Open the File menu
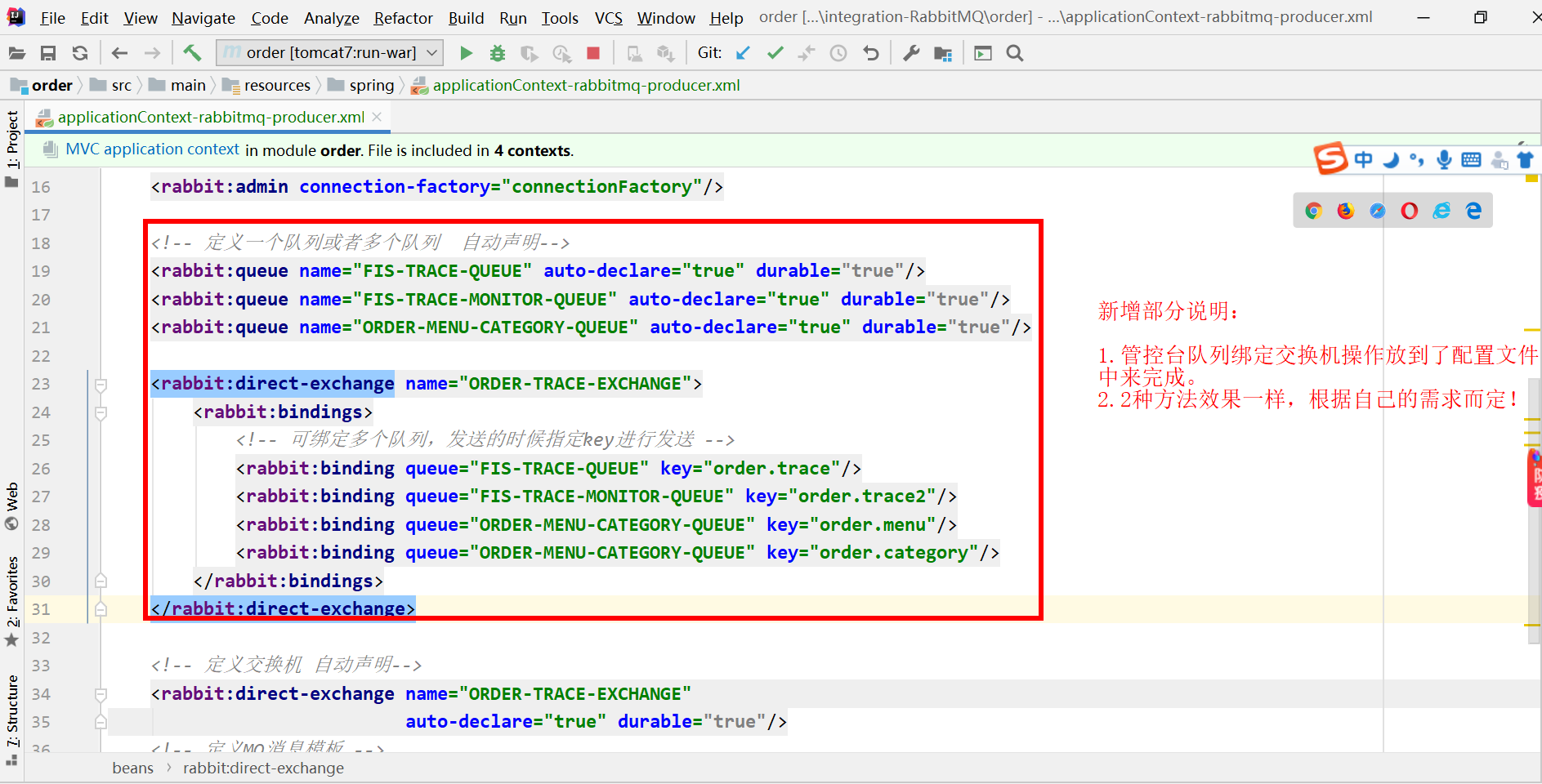1542x784 pixels. [52, 17]
